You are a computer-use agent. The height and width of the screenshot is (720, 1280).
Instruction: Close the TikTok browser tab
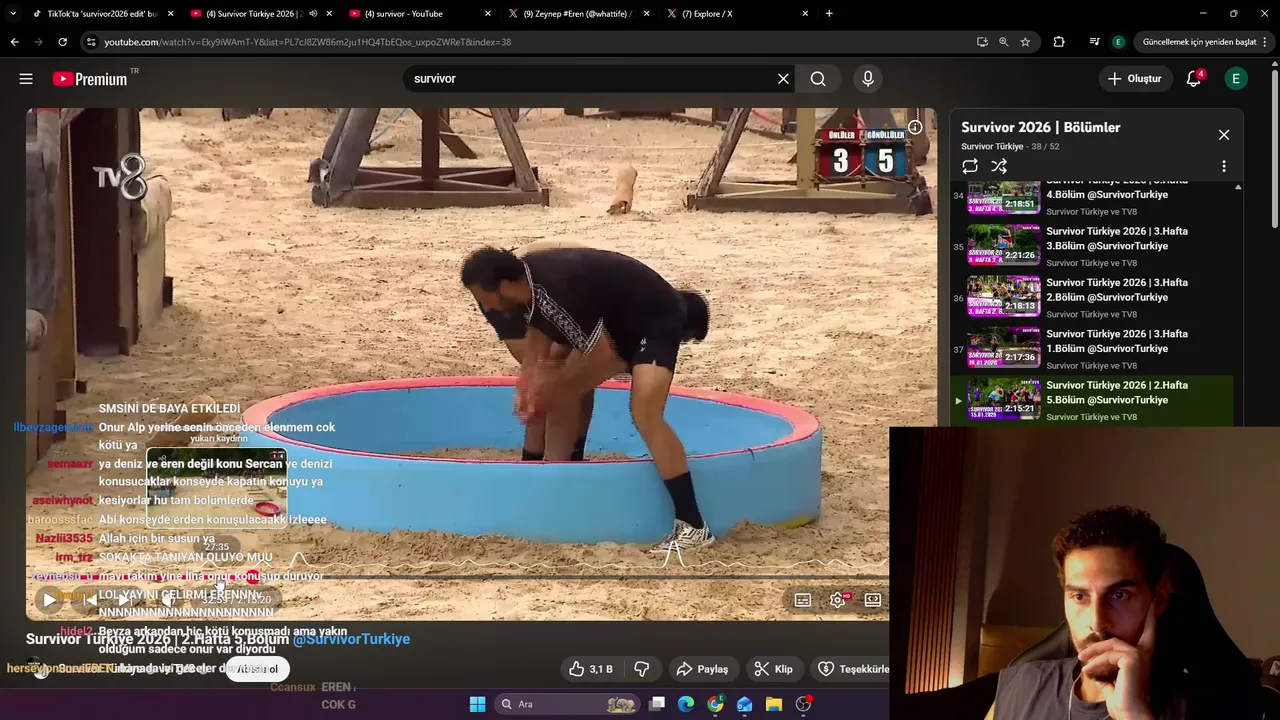click(171, 14)
